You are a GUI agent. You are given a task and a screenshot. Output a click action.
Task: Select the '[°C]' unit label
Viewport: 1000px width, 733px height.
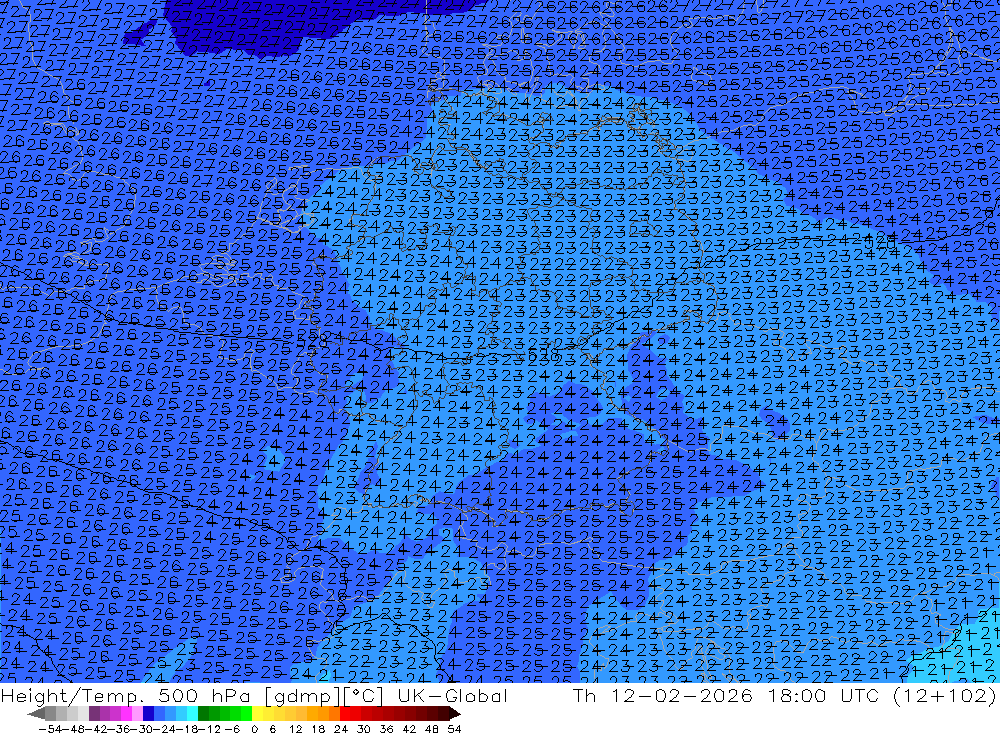pos(364,697)
